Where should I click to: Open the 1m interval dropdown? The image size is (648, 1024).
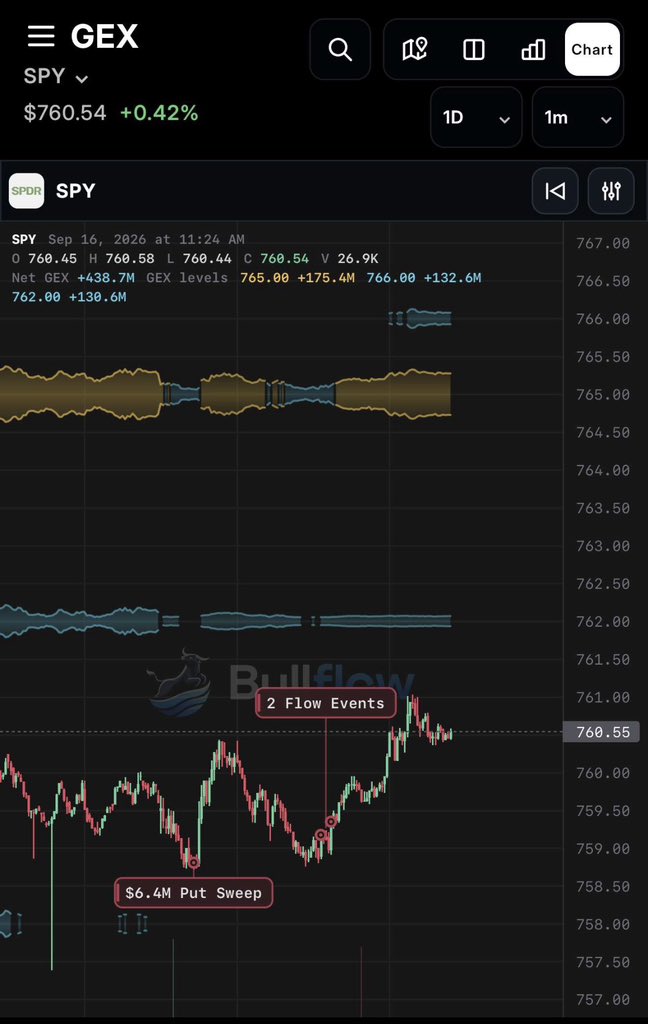(577, 118)
